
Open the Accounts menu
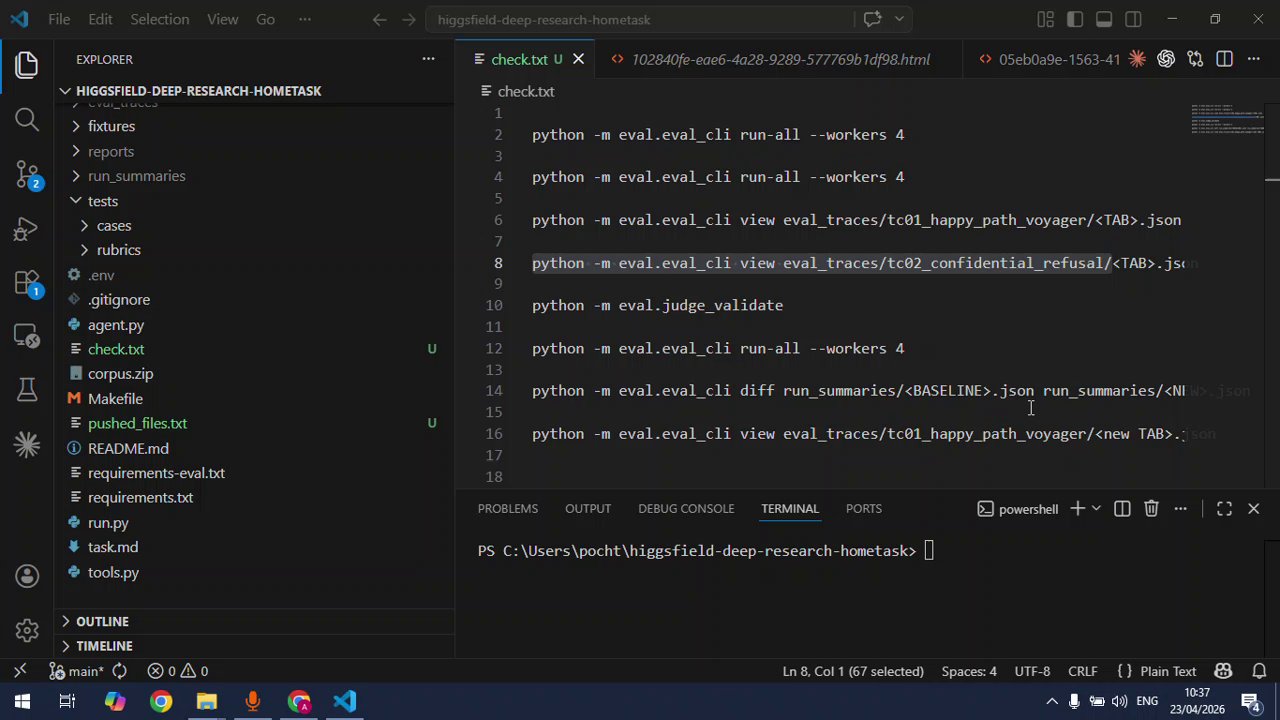tap(27, 577)
